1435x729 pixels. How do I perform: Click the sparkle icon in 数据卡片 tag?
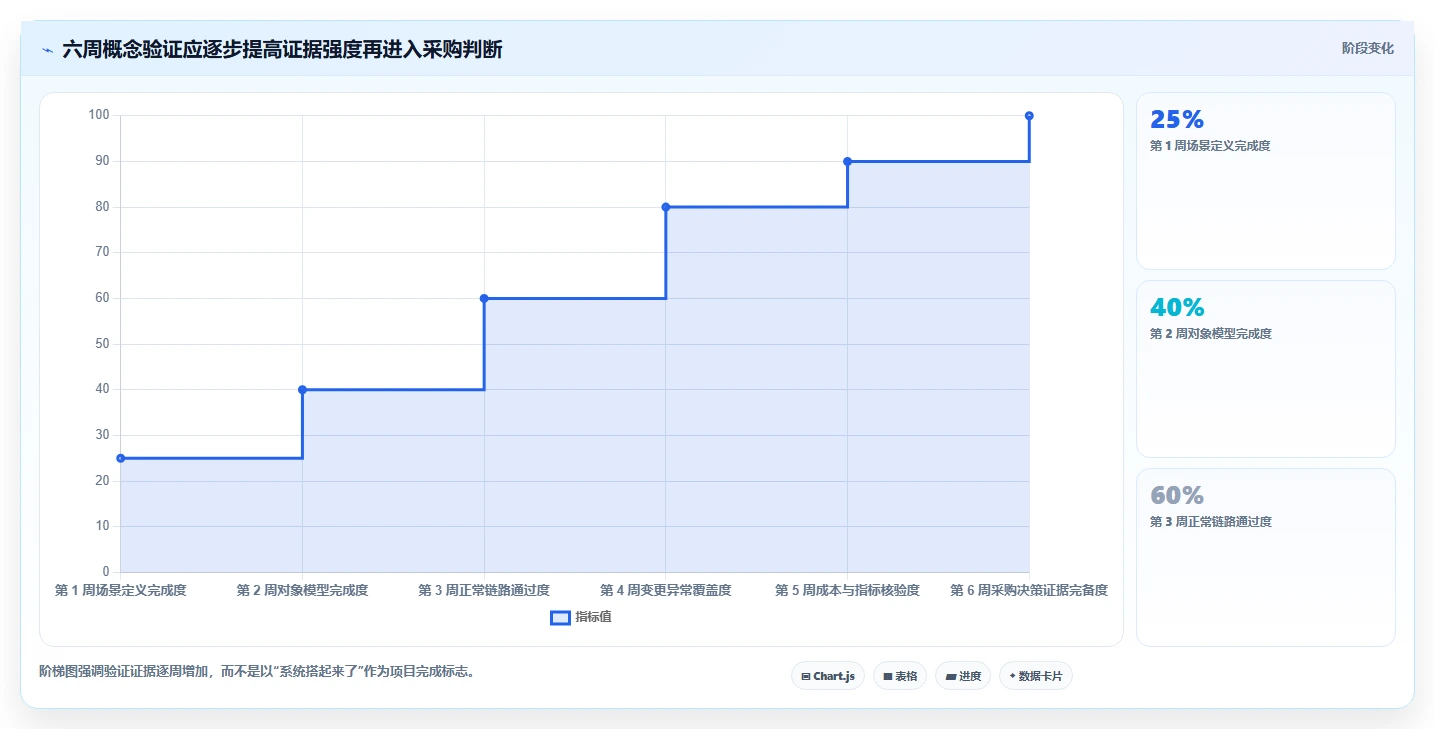[1012, 676]
